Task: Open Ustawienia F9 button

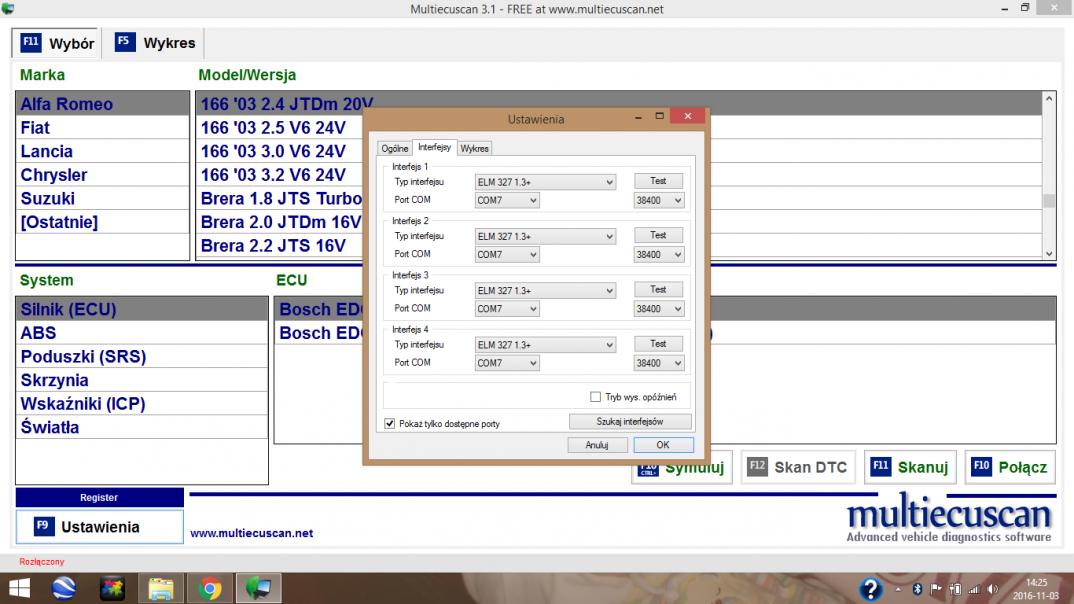Action: pos(99,527)
